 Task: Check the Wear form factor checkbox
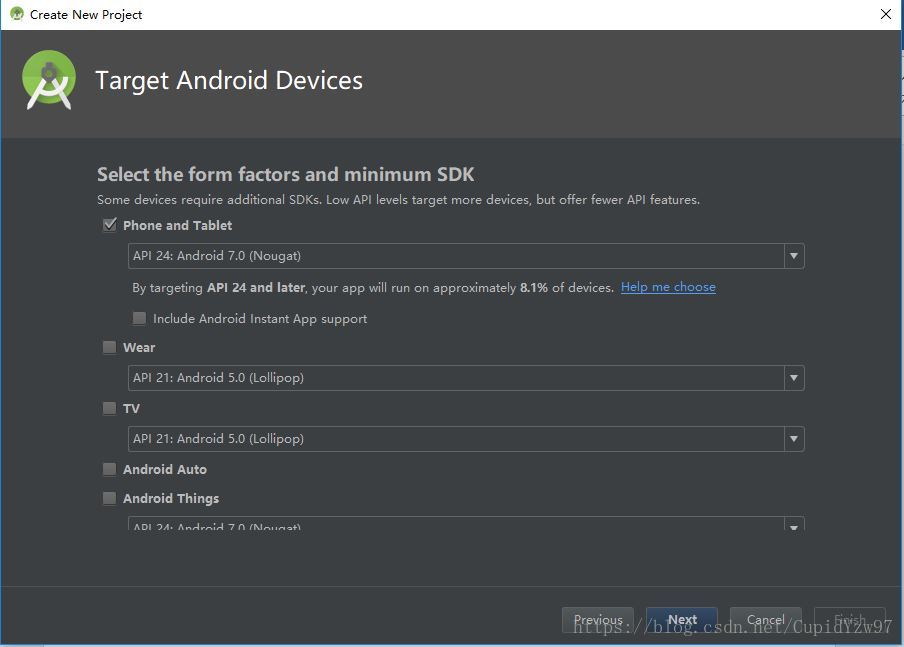click(x=109, y=347)
